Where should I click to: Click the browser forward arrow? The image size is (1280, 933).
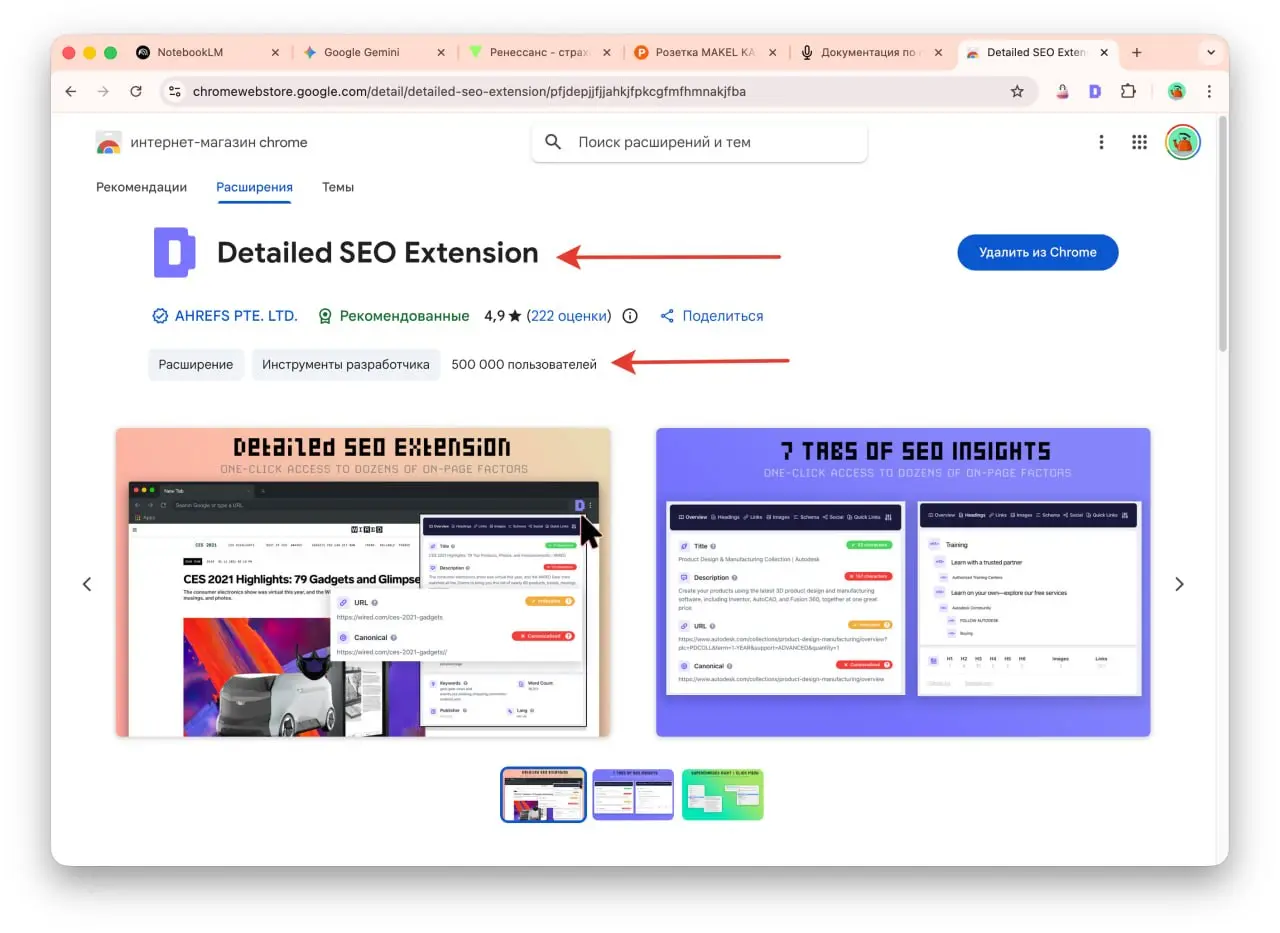103,91
